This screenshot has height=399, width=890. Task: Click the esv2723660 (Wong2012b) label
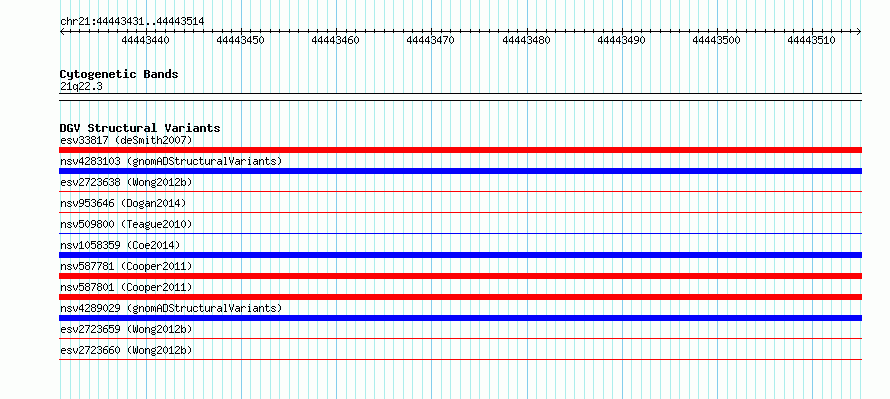coord(126,350)
